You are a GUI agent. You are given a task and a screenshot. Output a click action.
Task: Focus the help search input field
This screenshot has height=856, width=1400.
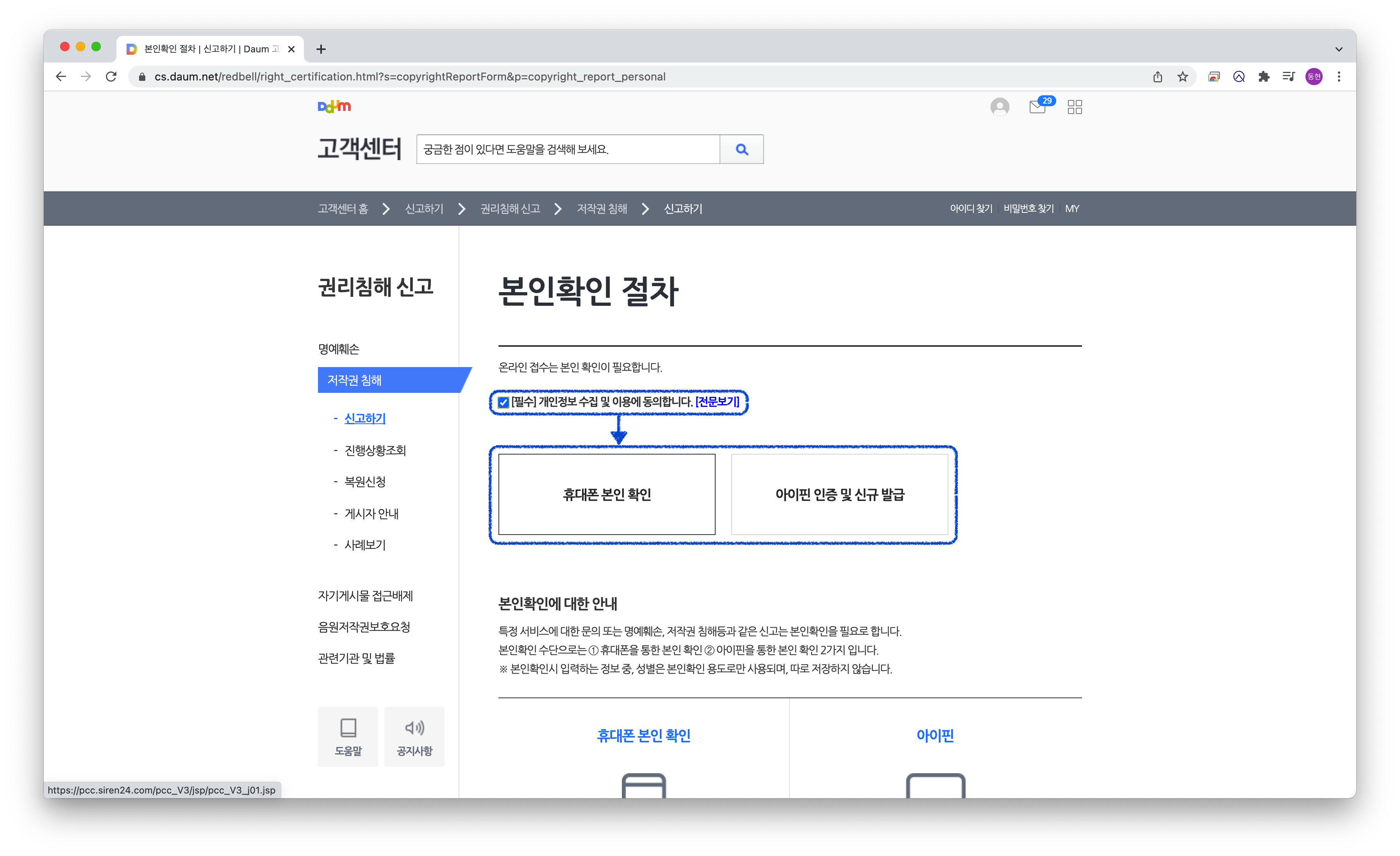tap(568, 150)
